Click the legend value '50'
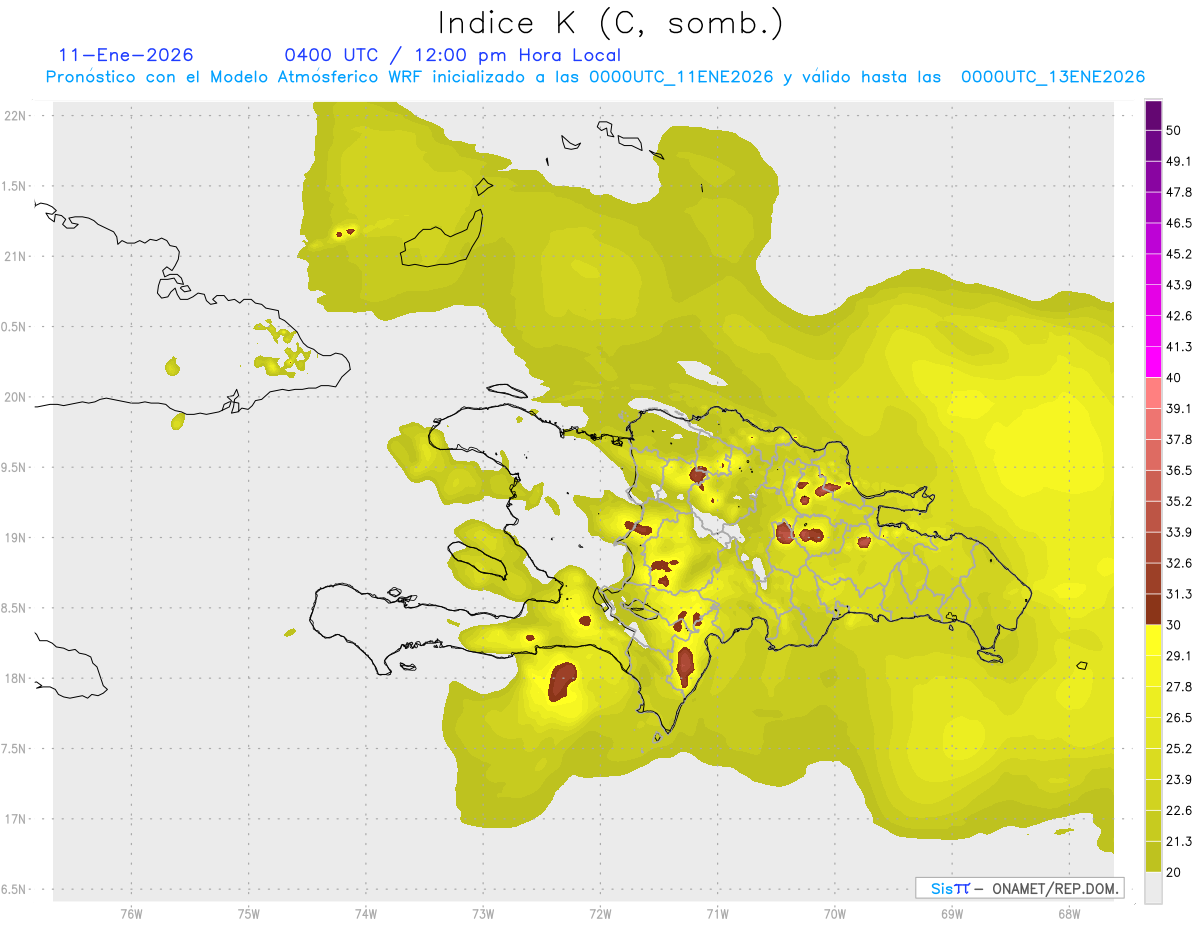This screenshot has width=1200, height=927. pyautogui.click(x=1175, y=131)
